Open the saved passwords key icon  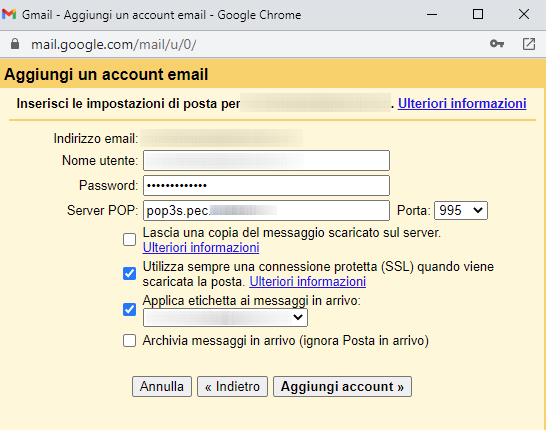point(497,44)
